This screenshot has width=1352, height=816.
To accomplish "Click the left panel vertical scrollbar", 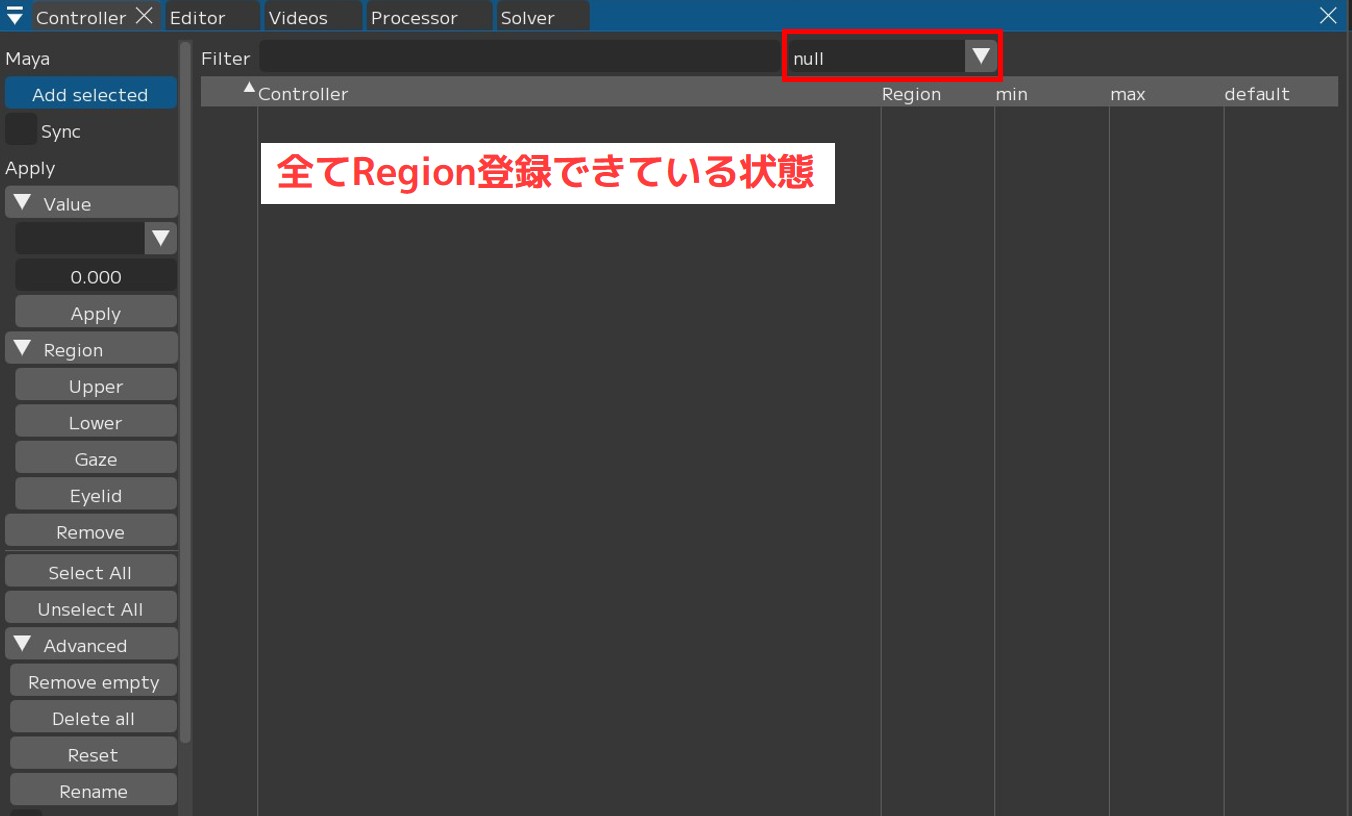I will [x=185, y=390].
